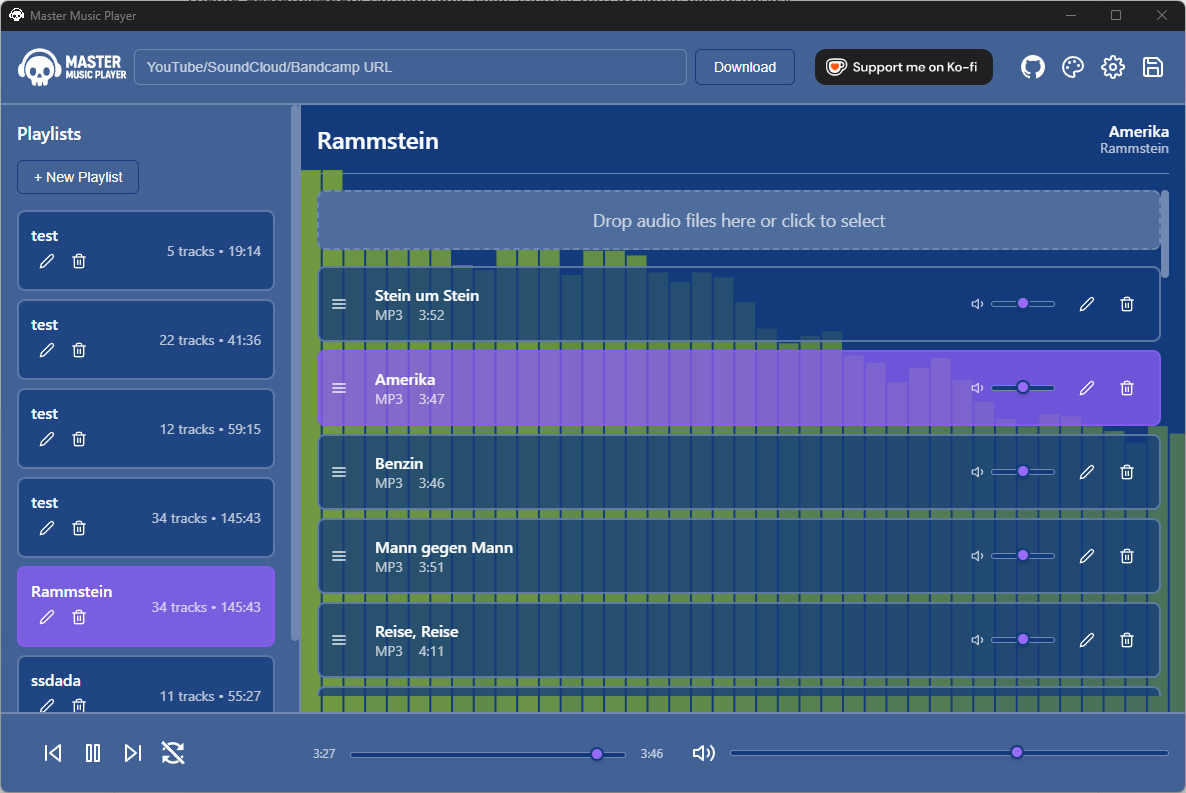Play the Reise, Reise track
Image resolution: width=1186 pixels, height=793 pixels.
(x=738, y=640)
